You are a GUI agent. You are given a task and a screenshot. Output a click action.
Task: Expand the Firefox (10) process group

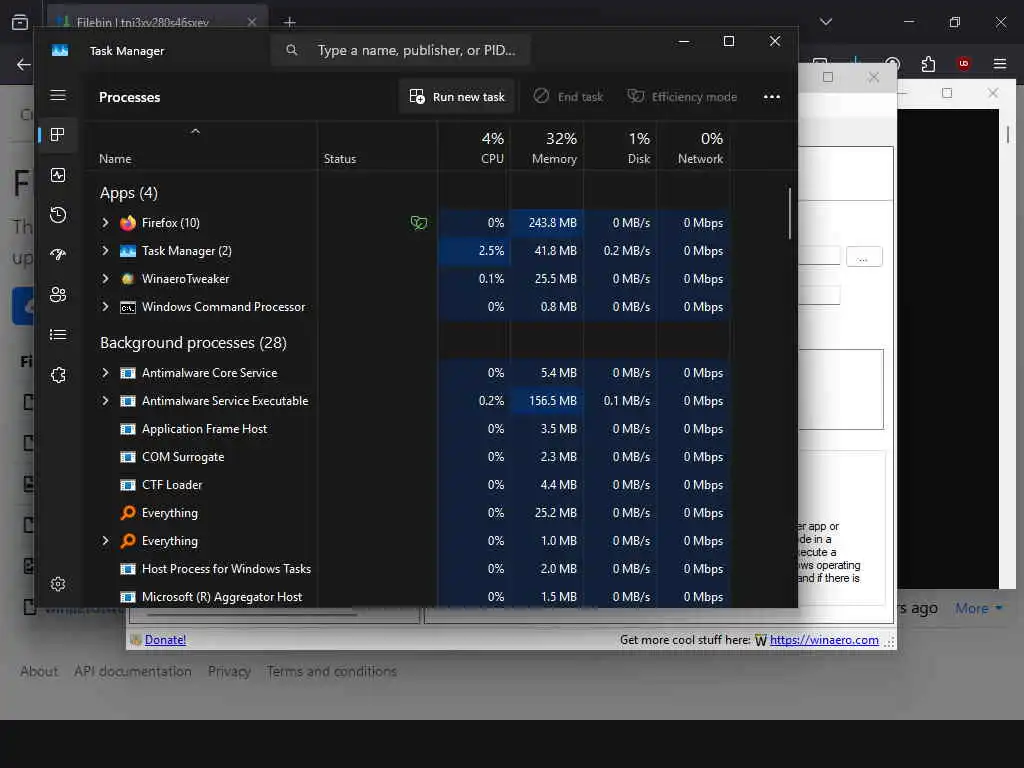[105, 223]
